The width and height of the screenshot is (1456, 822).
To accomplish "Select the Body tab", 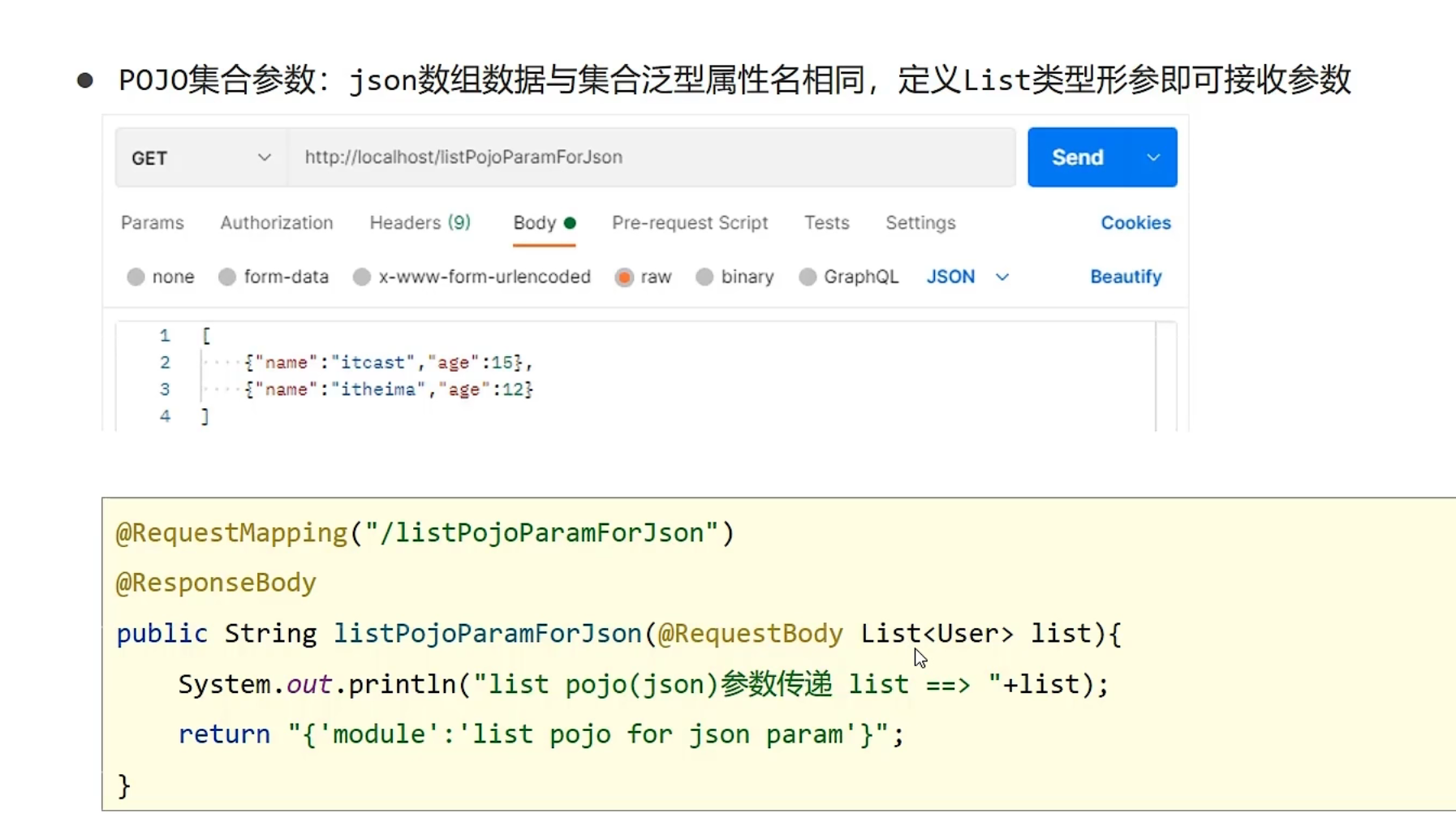I will tap(545, 223).
